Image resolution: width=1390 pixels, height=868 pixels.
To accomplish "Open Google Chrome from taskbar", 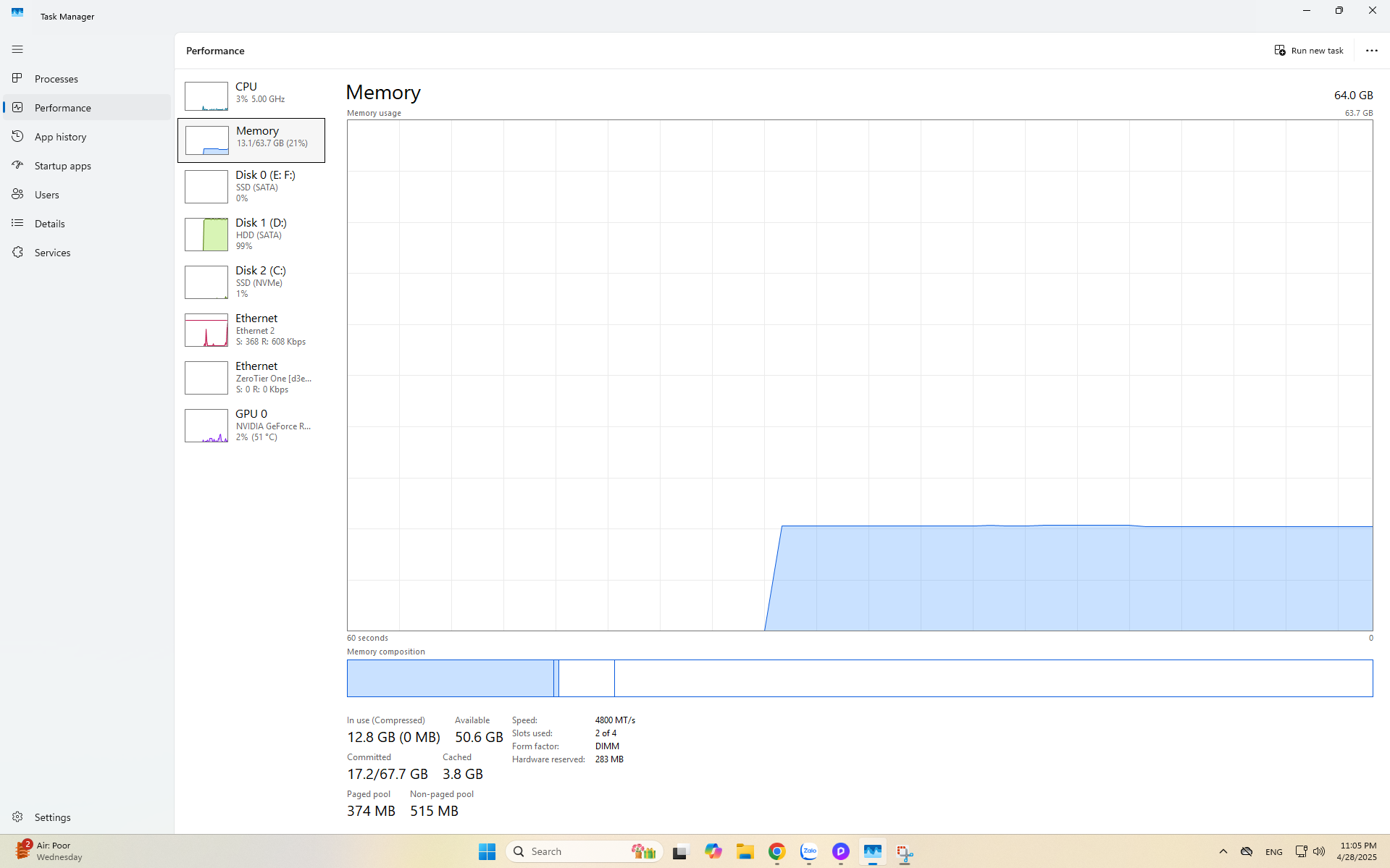I will point(777,851).
